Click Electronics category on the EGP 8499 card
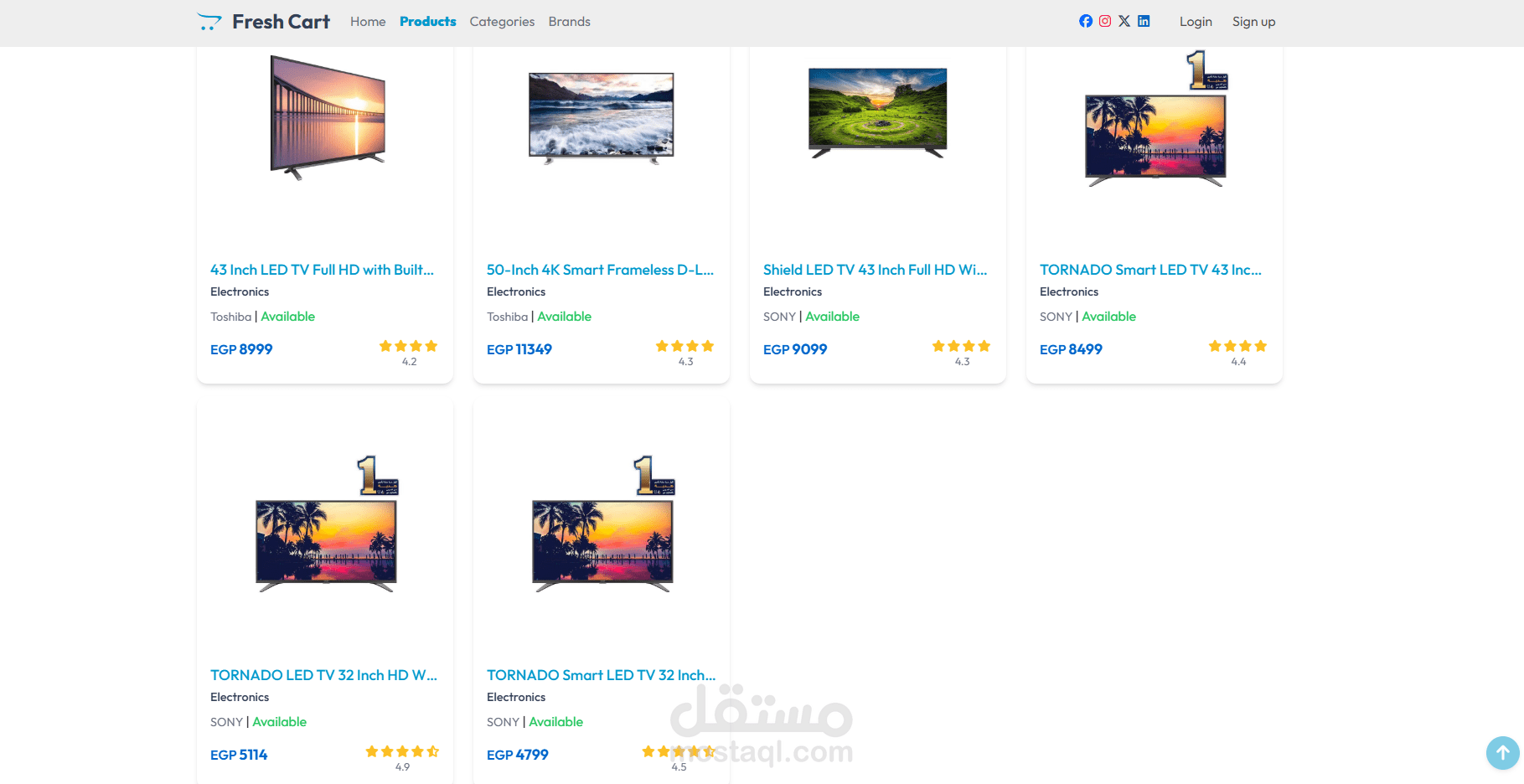 (1069, 291)
